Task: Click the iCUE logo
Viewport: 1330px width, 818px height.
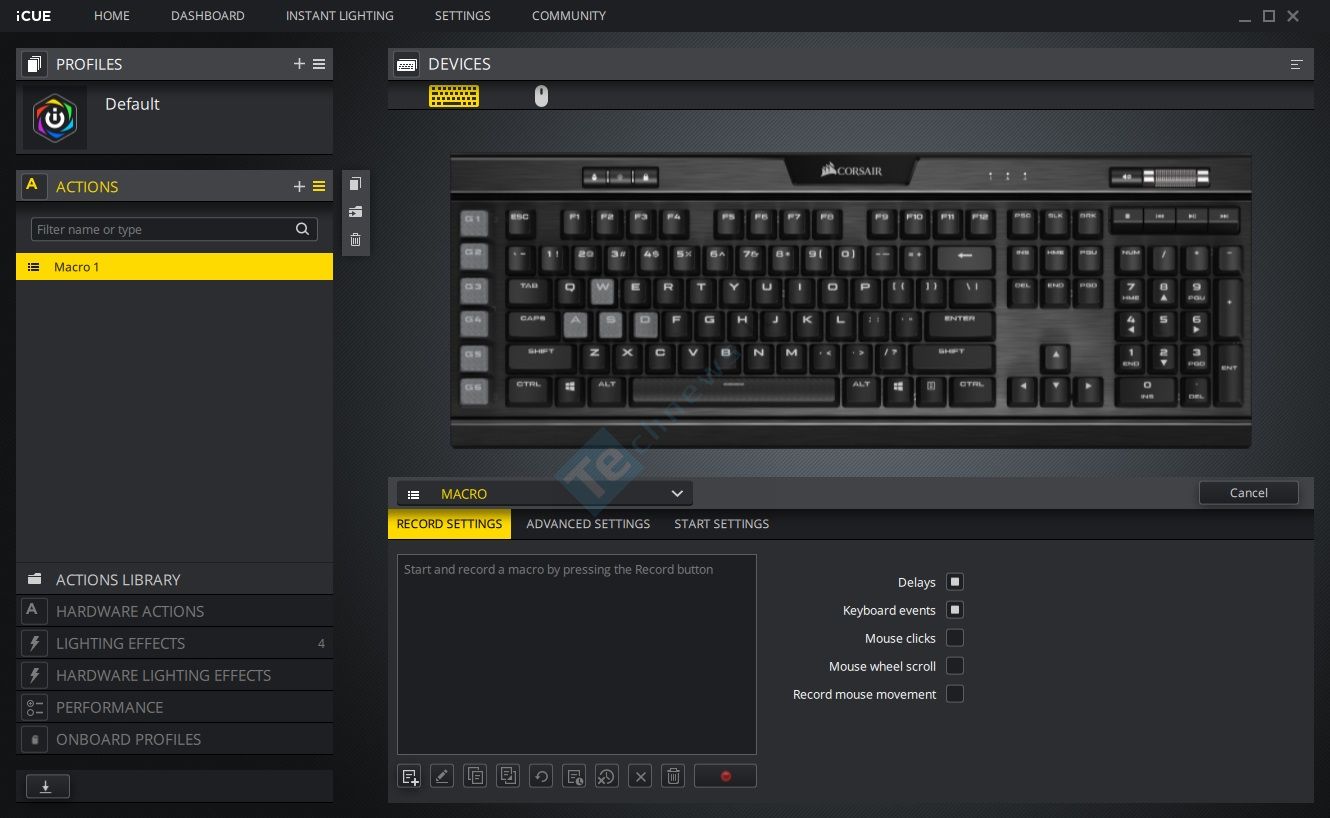Action: pos(33,16)
